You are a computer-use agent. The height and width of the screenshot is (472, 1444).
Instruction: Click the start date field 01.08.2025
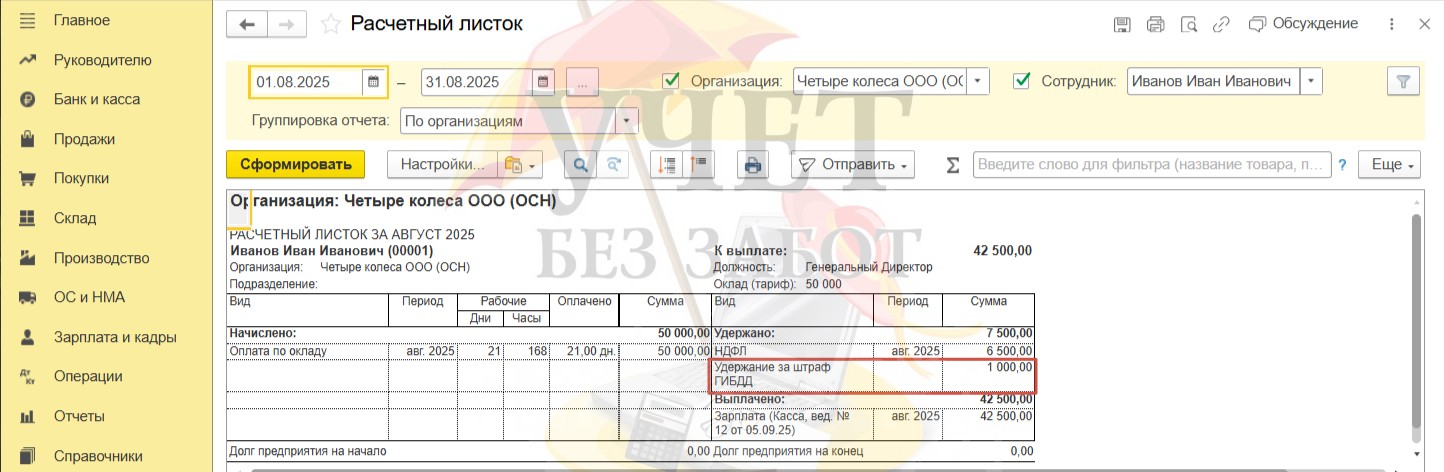(x=306, y=81)
